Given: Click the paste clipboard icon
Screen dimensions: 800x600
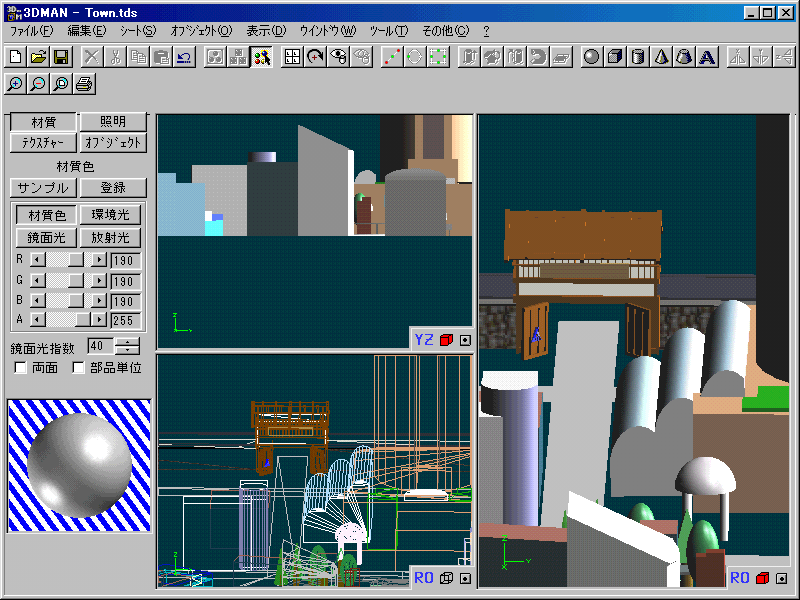Looking at the screenshot, I should 161,57.
